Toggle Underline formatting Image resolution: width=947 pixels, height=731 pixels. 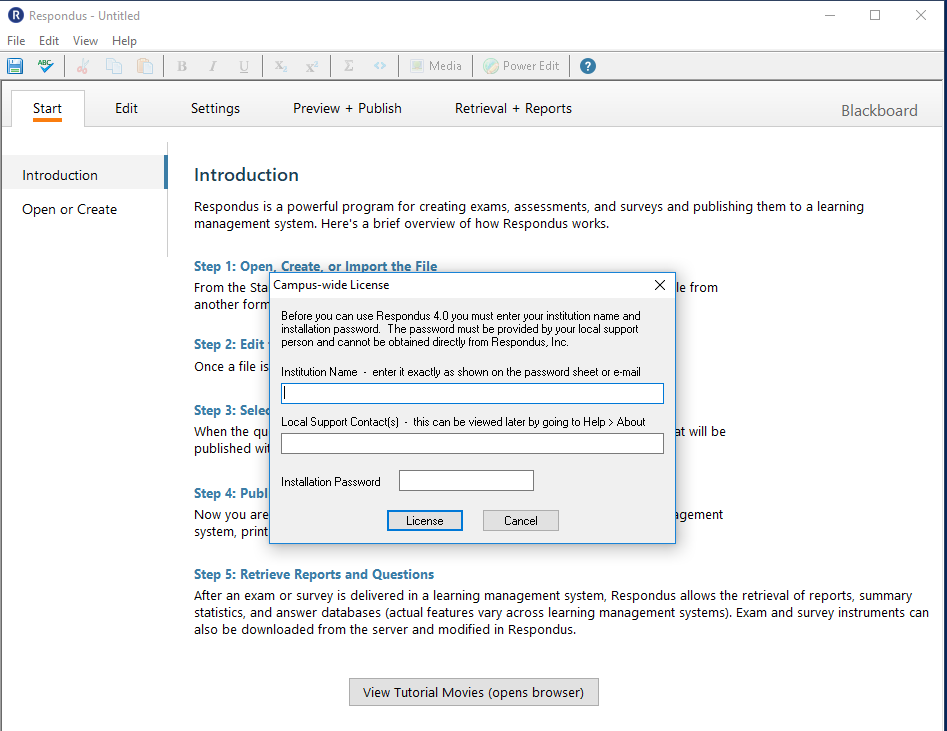tap(244, 66)
